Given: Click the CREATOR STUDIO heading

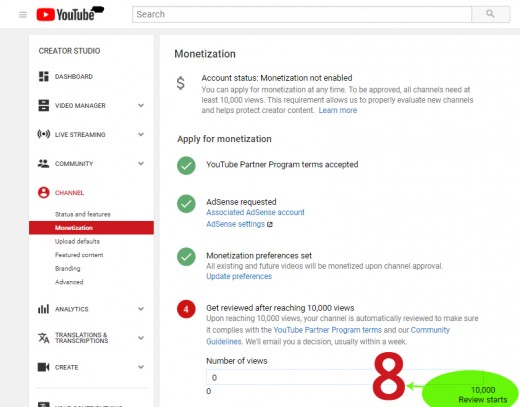Looking at the screenshot, I should pos(69,51).
